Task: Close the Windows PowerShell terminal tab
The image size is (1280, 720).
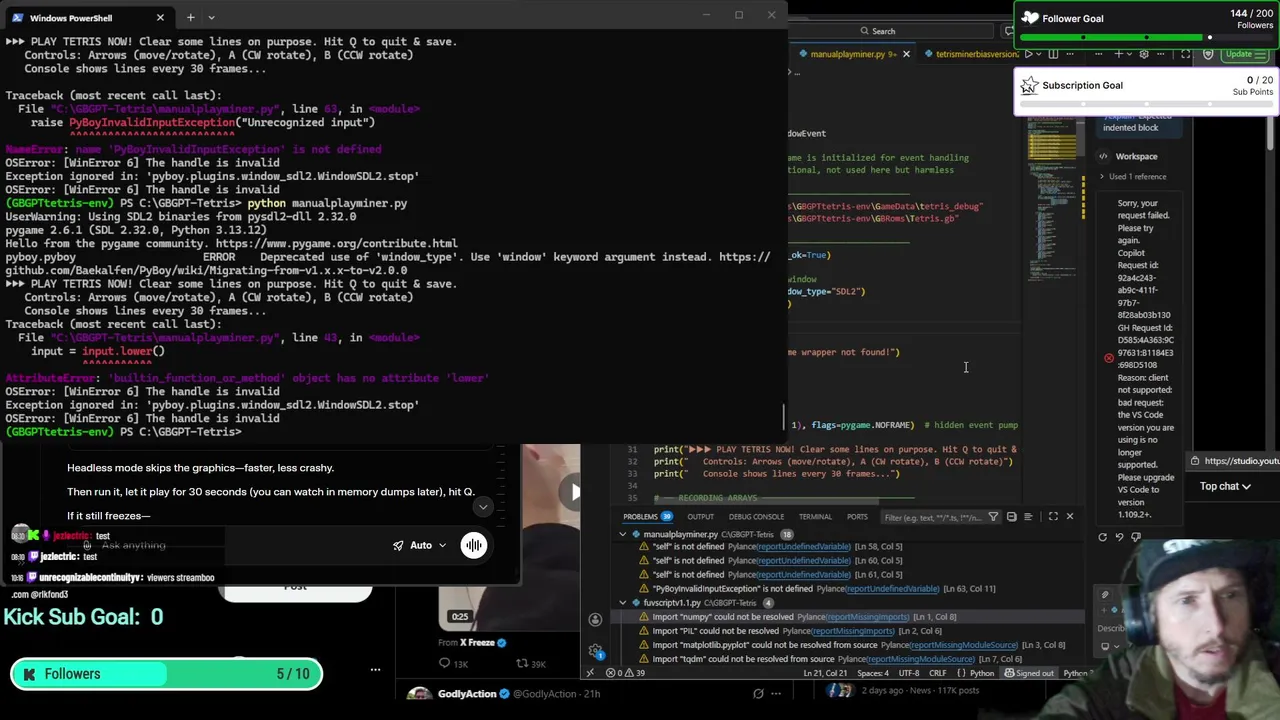Action: coord(160,17)
